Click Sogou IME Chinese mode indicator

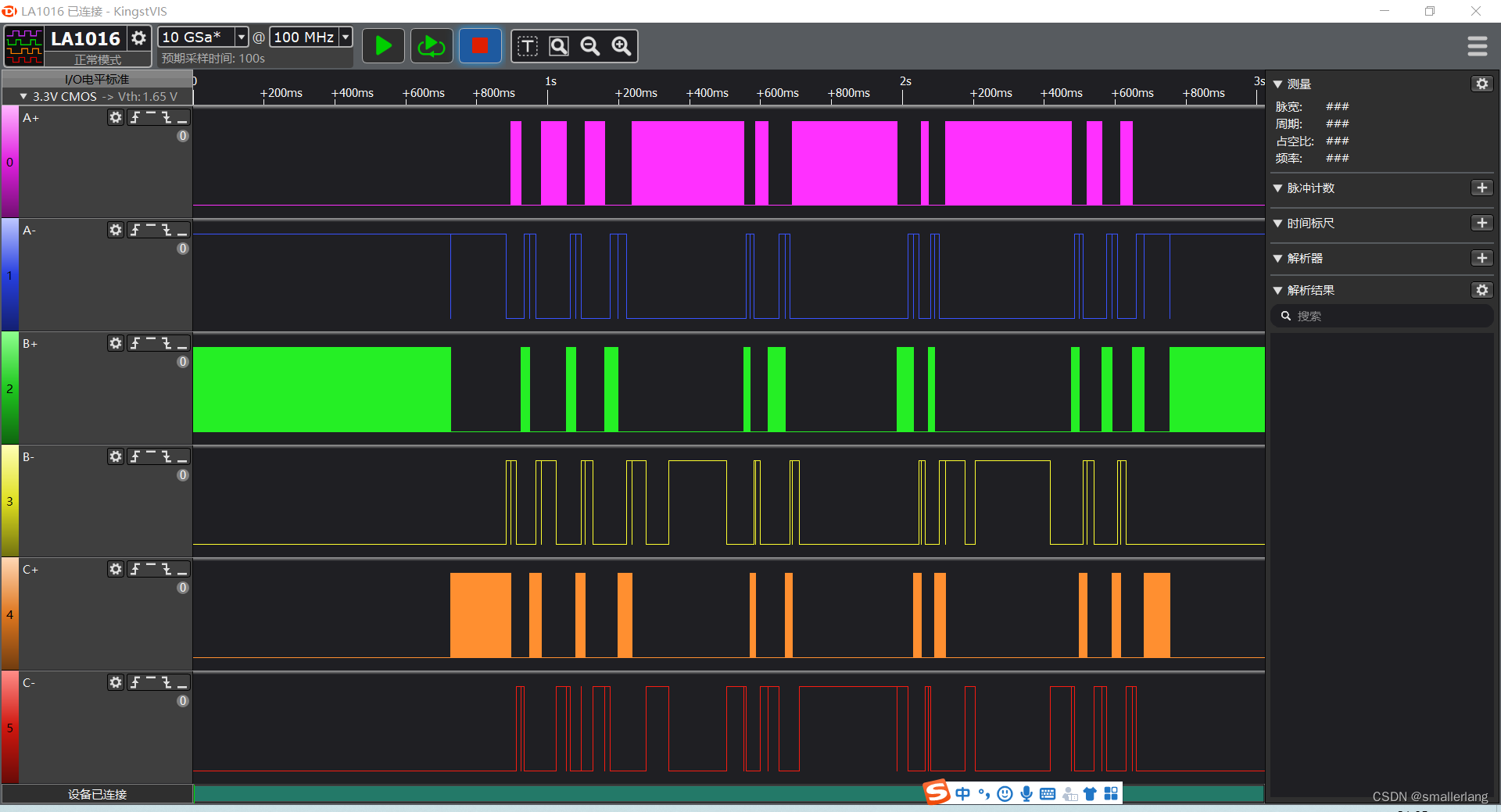962,794
